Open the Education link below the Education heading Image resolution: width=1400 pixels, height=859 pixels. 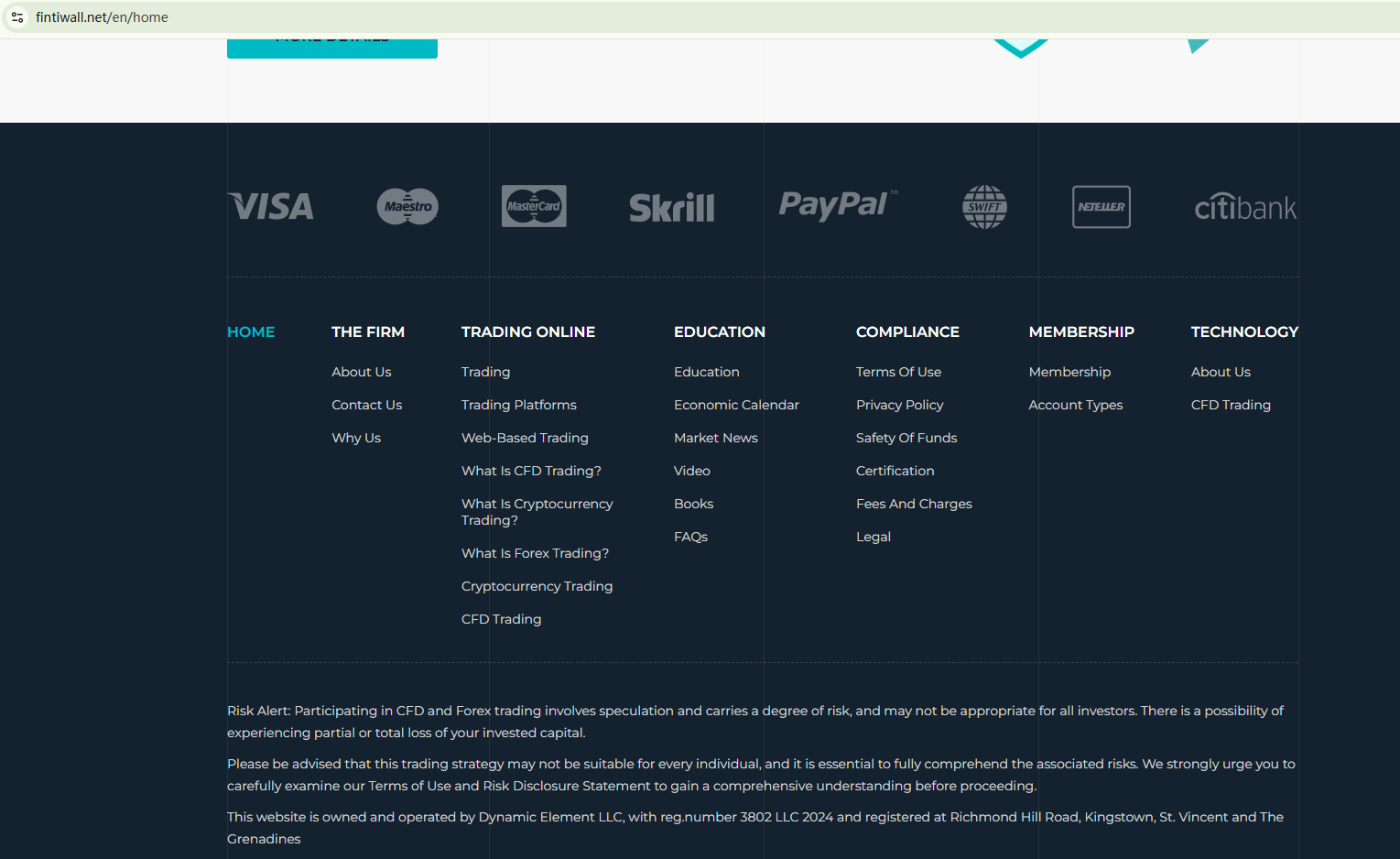[x=707, y=372]
